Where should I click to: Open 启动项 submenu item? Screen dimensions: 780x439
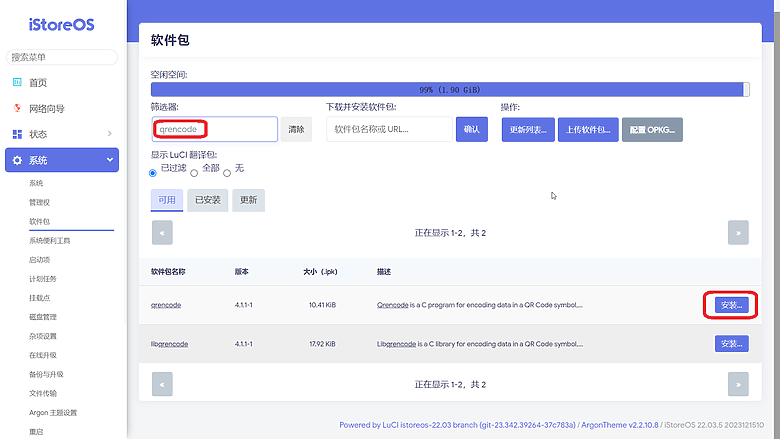[x=39, y=260]
